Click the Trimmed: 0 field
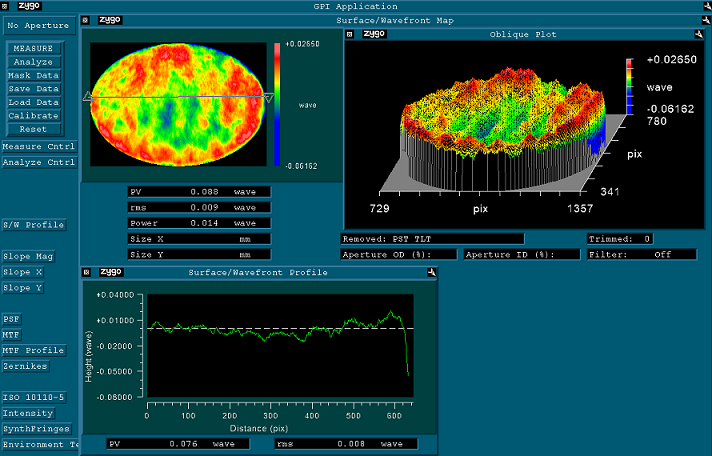 [x=620, y=239]
